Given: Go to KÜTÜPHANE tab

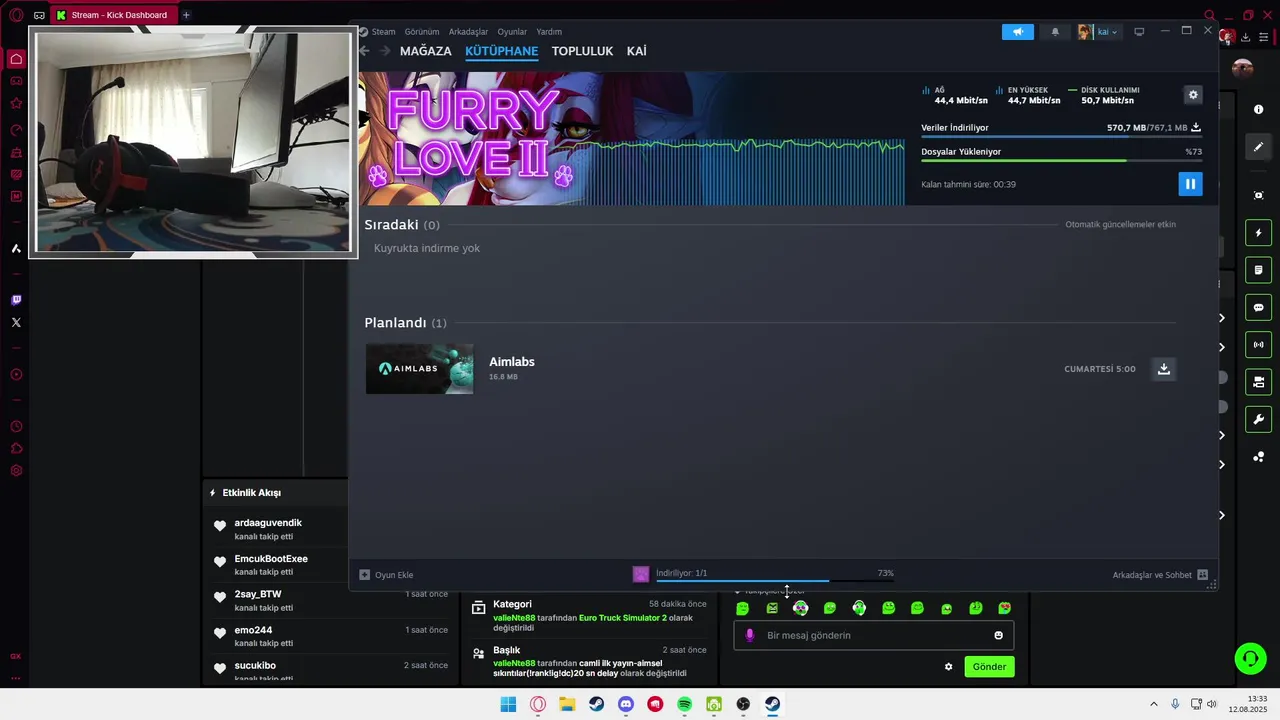Looking at the screenshot, I should pos(502,51).
